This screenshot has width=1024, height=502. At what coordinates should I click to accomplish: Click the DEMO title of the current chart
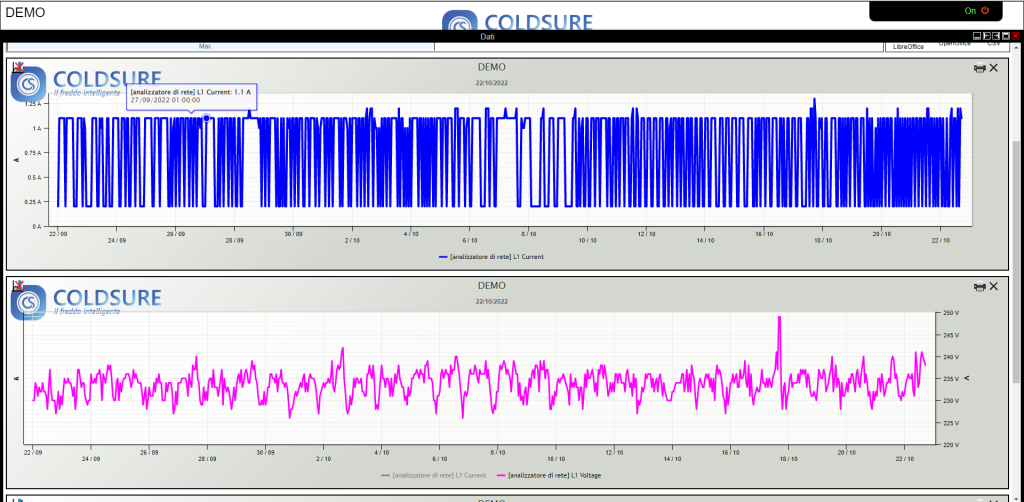click(491, 67)
